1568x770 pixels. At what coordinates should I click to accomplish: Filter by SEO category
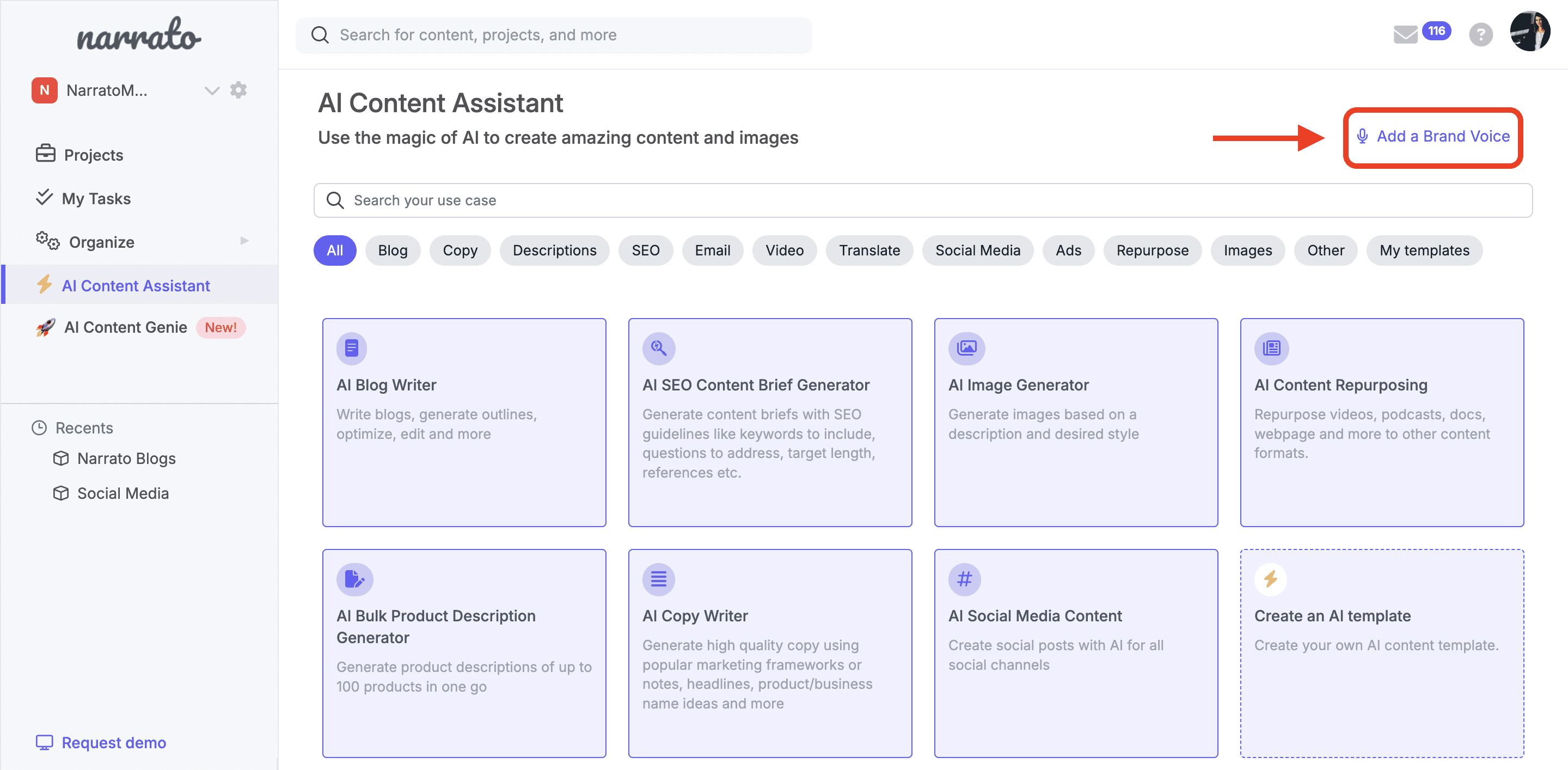coord(646,250)
